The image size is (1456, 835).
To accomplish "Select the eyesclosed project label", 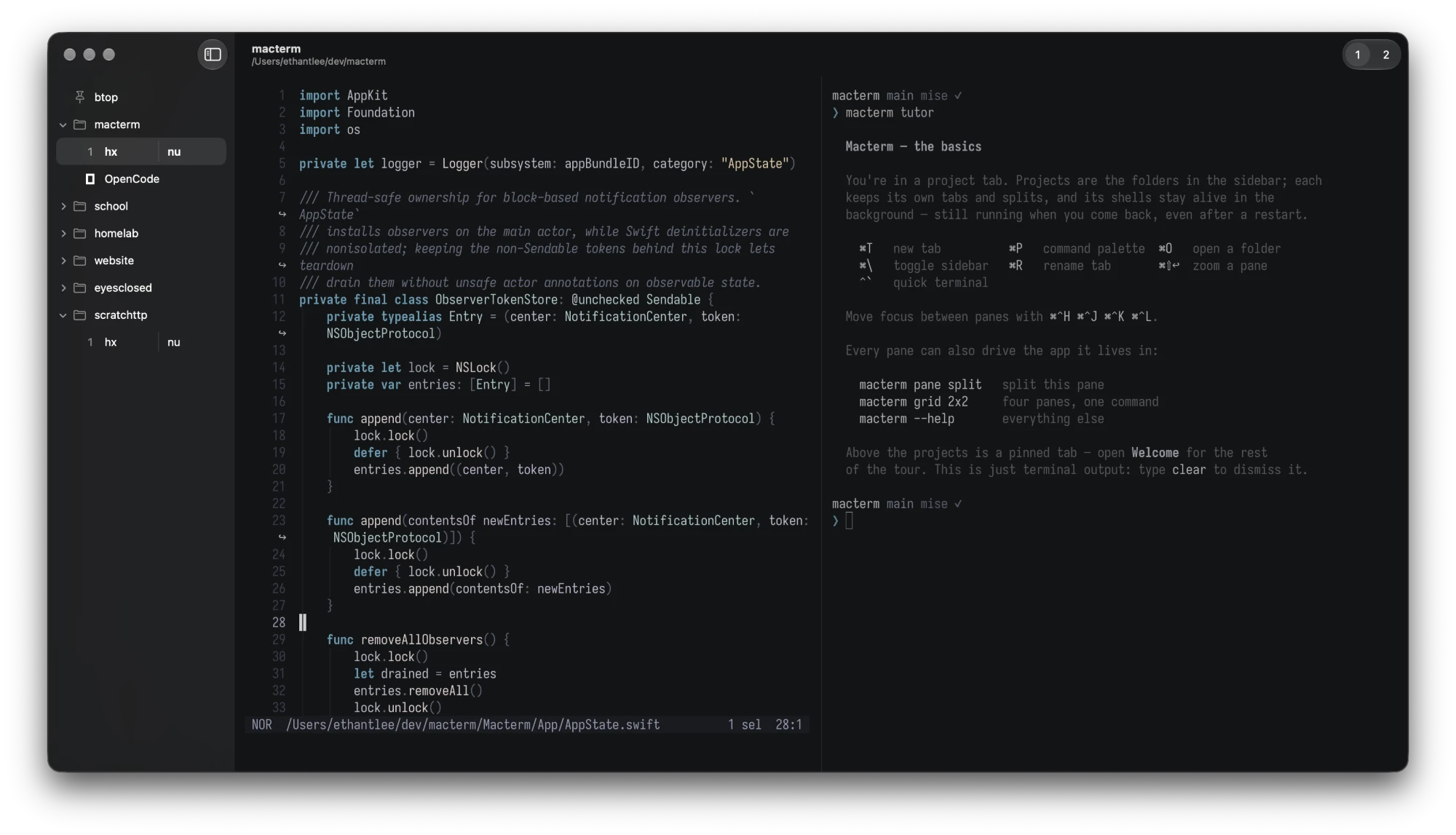I will (x=123, y=288).
